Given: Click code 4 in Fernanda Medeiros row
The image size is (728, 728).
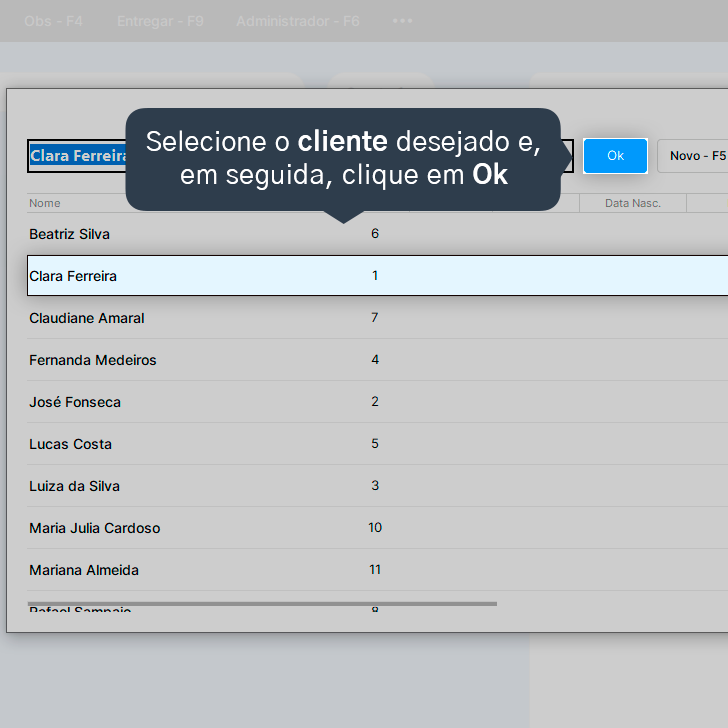Looking at the screenshot, I should click(375, 359).
